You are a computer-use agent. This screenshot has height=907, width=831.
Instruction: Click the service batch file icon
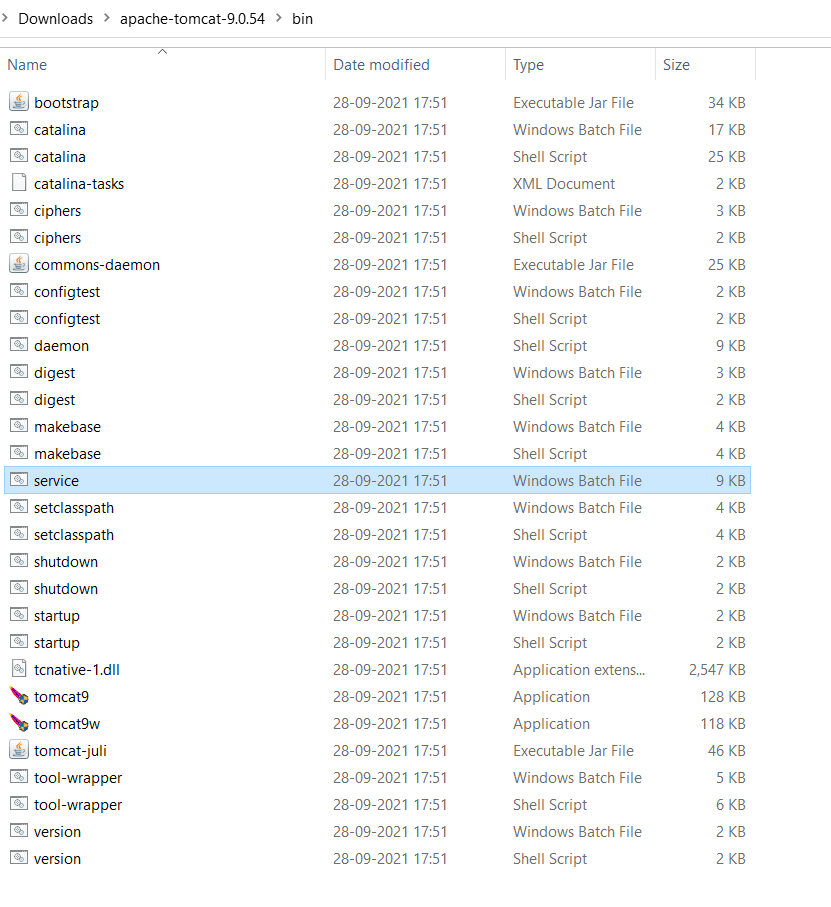point(19,480)
